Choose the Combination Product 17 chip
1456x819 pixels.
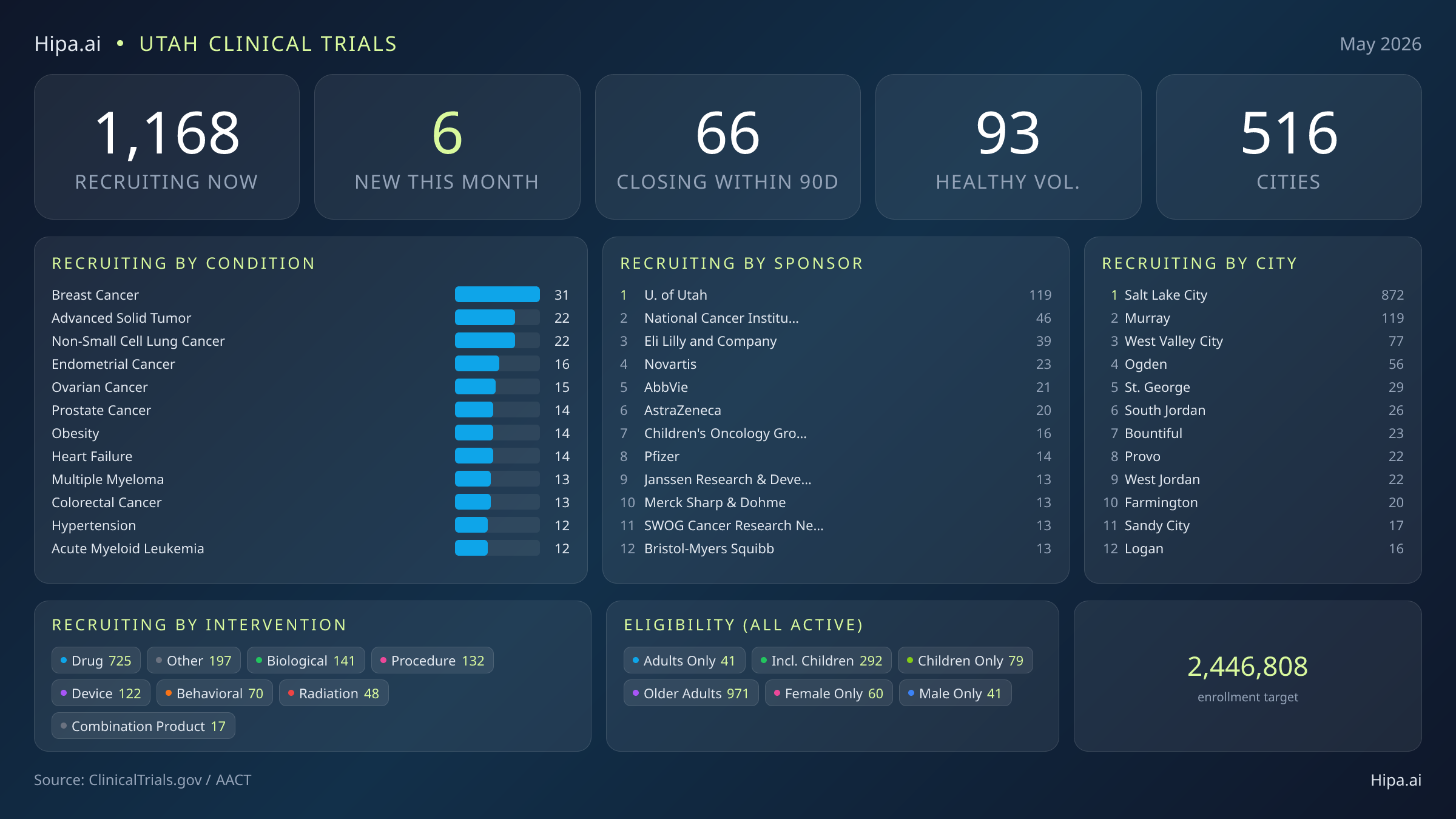tap(143, 726)
